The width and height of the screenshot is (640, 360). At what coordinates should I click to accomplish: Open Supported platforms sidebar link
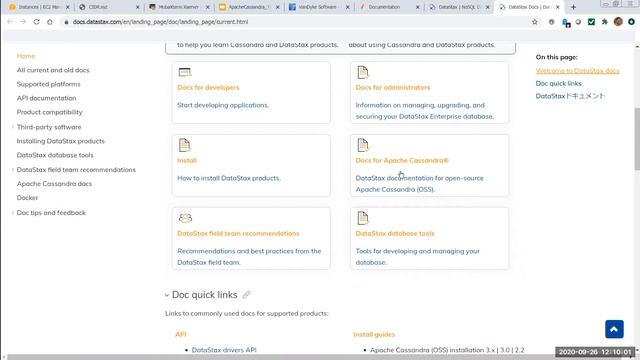tap(49, 84)
